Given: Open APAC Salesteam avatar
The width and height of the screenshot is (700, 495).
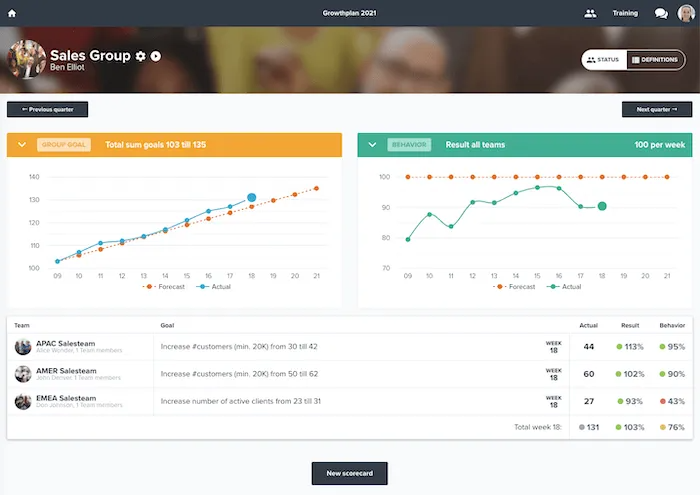Looking at the screenshot, I should click(23, 347).
